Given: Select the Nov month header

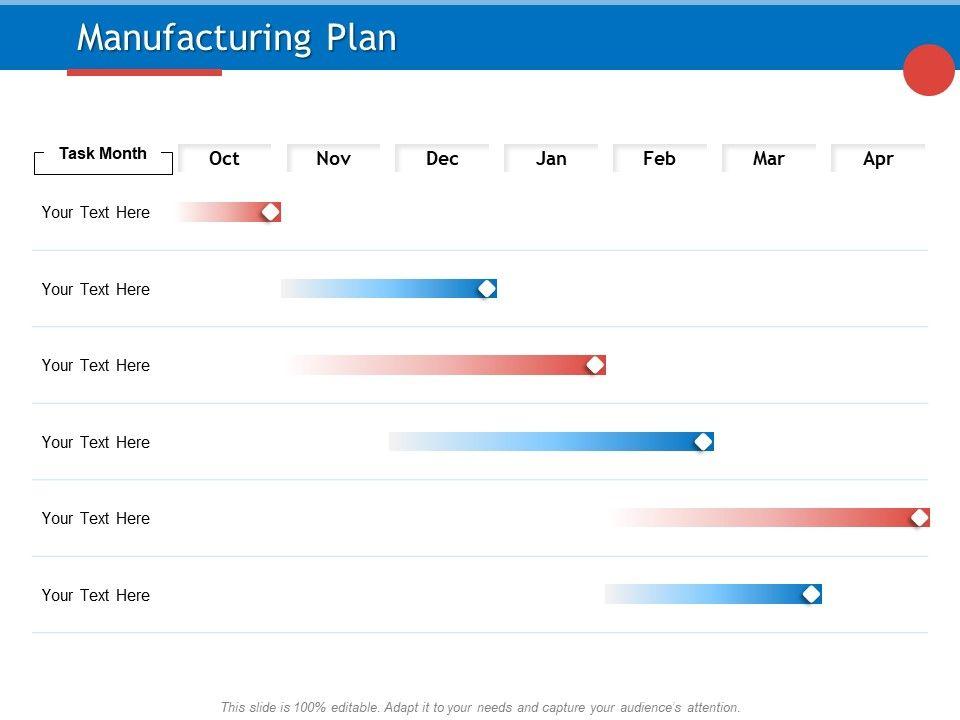Looking at the screenshot, I should pos(333,158).
